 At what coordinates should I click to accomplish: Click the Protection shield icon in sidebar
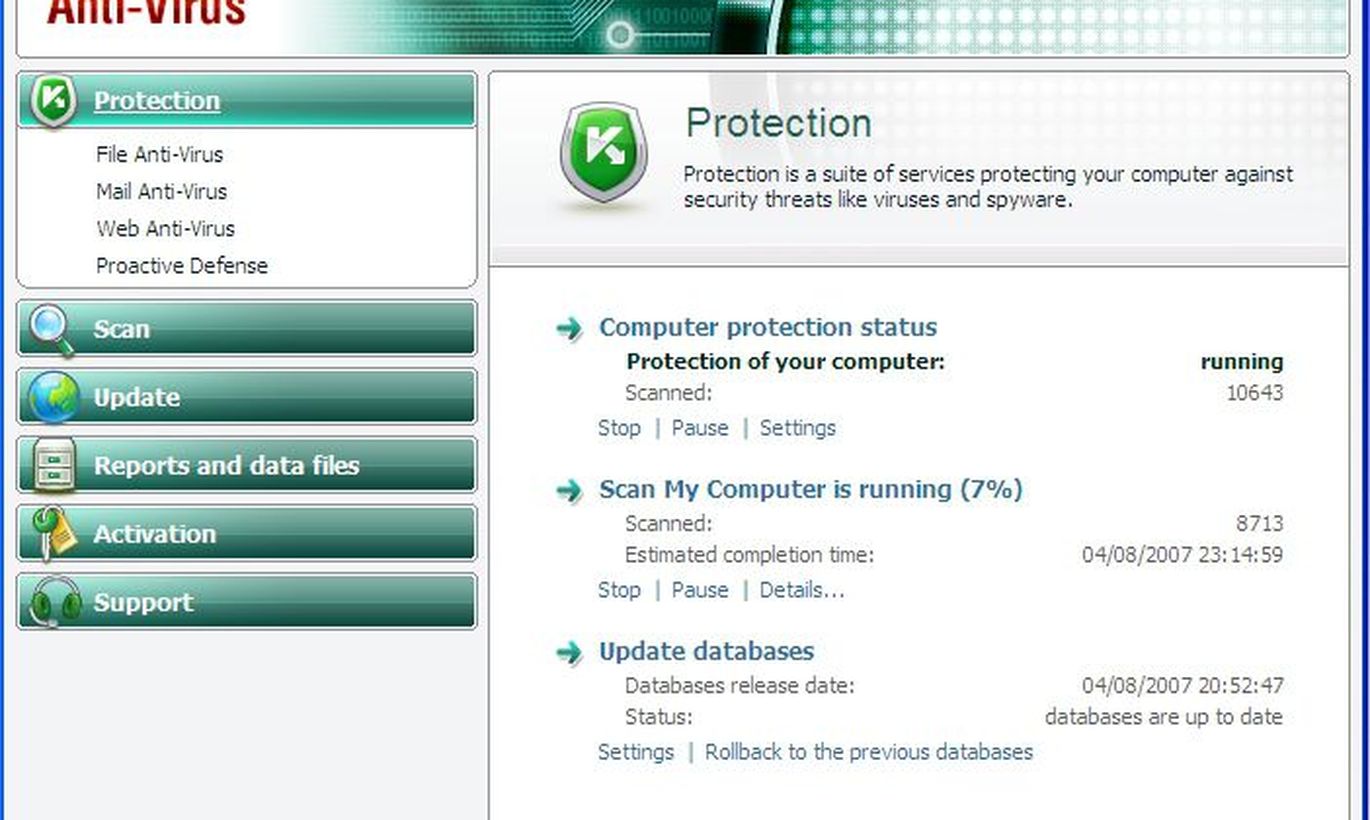[53, 101]
